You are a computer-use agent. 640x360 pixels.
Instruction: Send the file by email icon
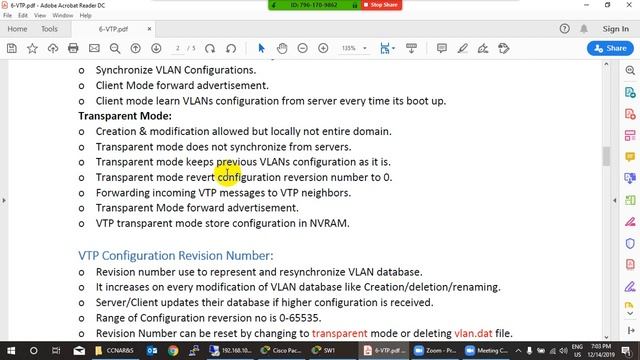[94, 49]
